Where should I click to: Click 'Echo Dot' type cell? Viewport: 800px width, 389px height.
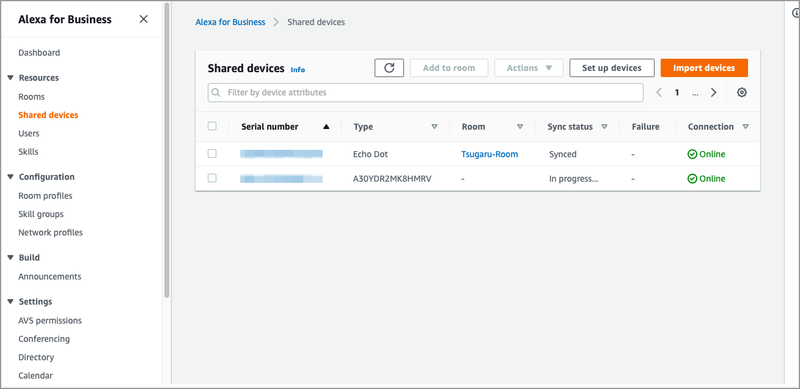(370, 154)
